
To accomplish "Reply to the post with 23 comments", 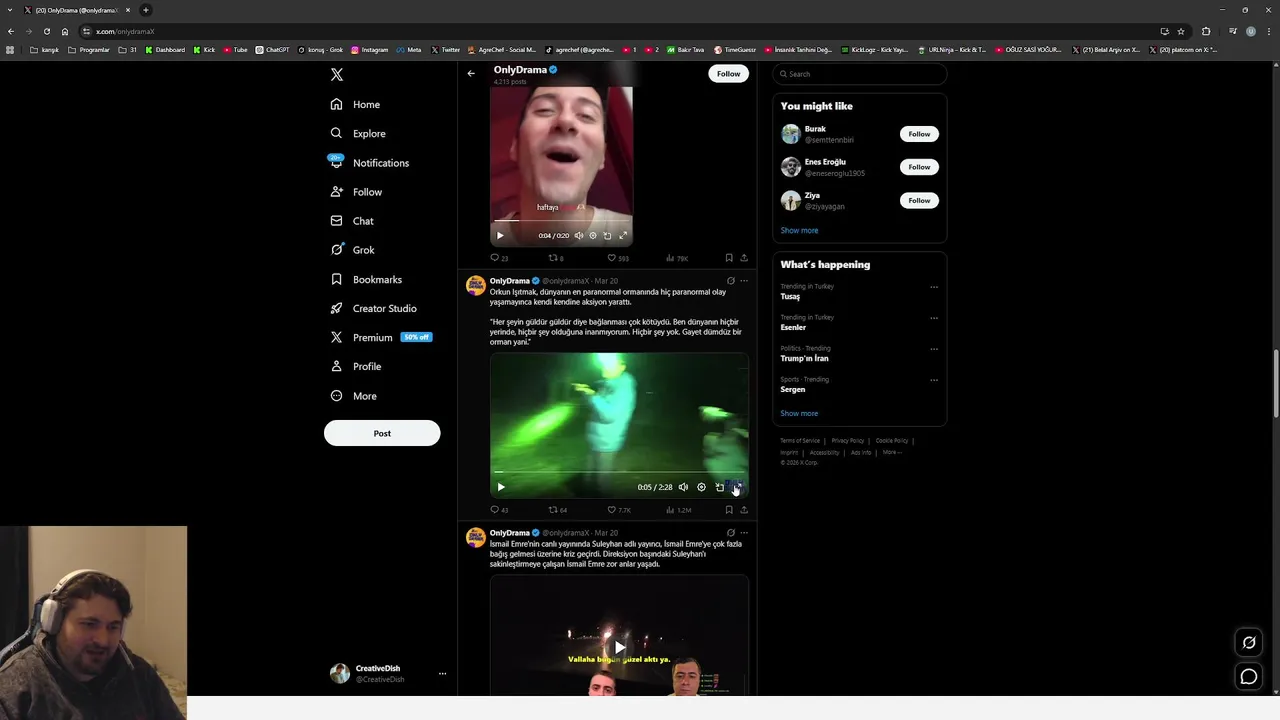I will click(499, 258).
